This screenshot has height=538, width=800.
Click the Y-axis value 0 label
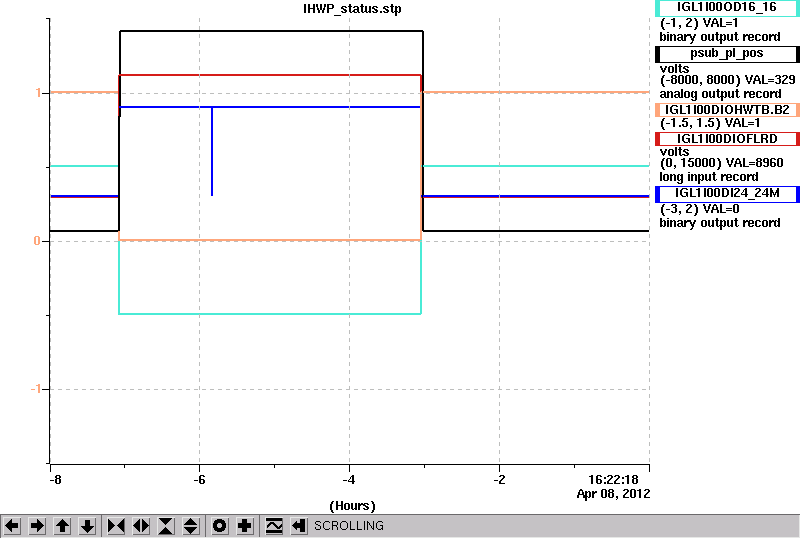37,240
